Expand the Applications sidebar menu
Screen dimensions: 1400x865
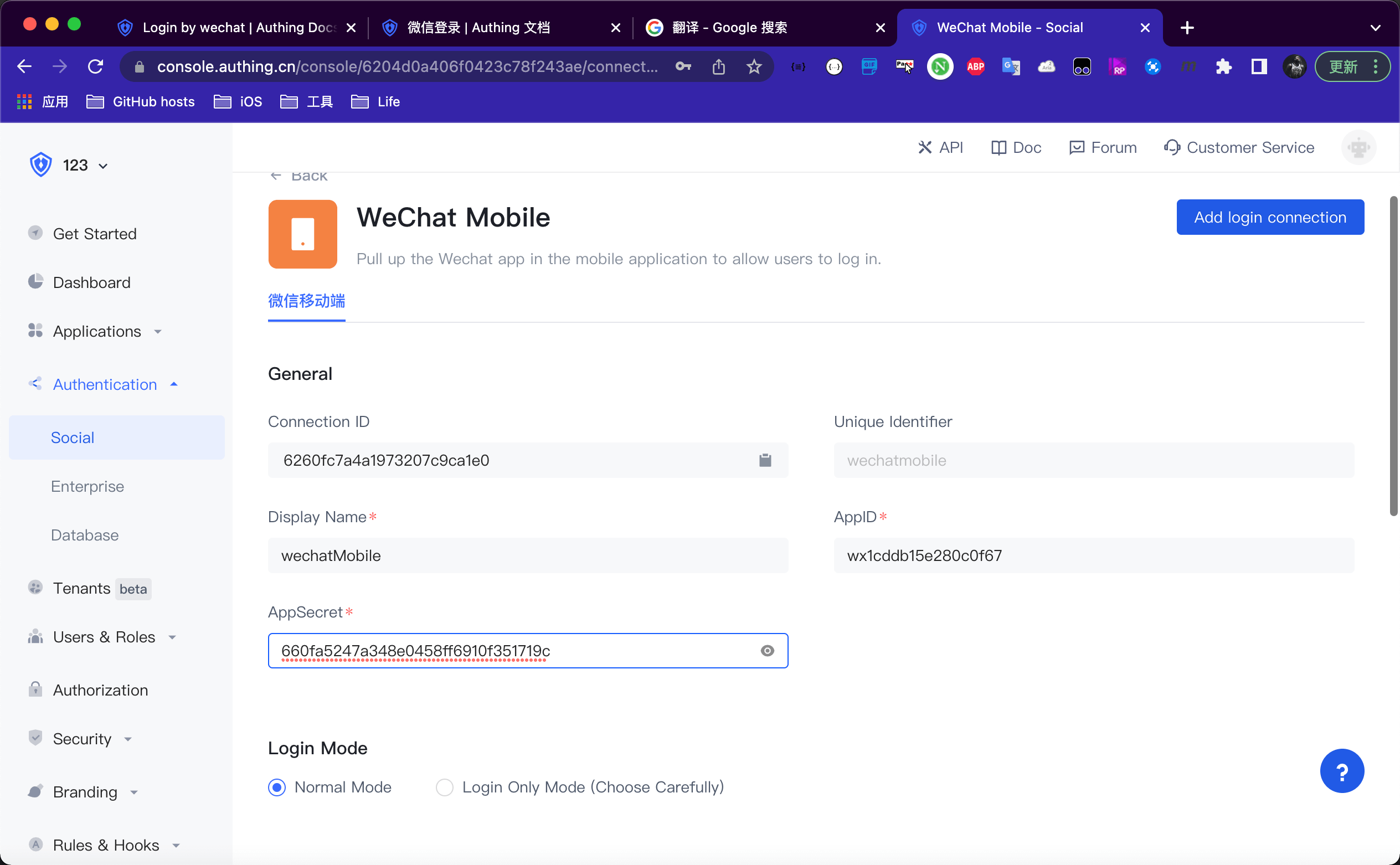(x=97, y=331)
